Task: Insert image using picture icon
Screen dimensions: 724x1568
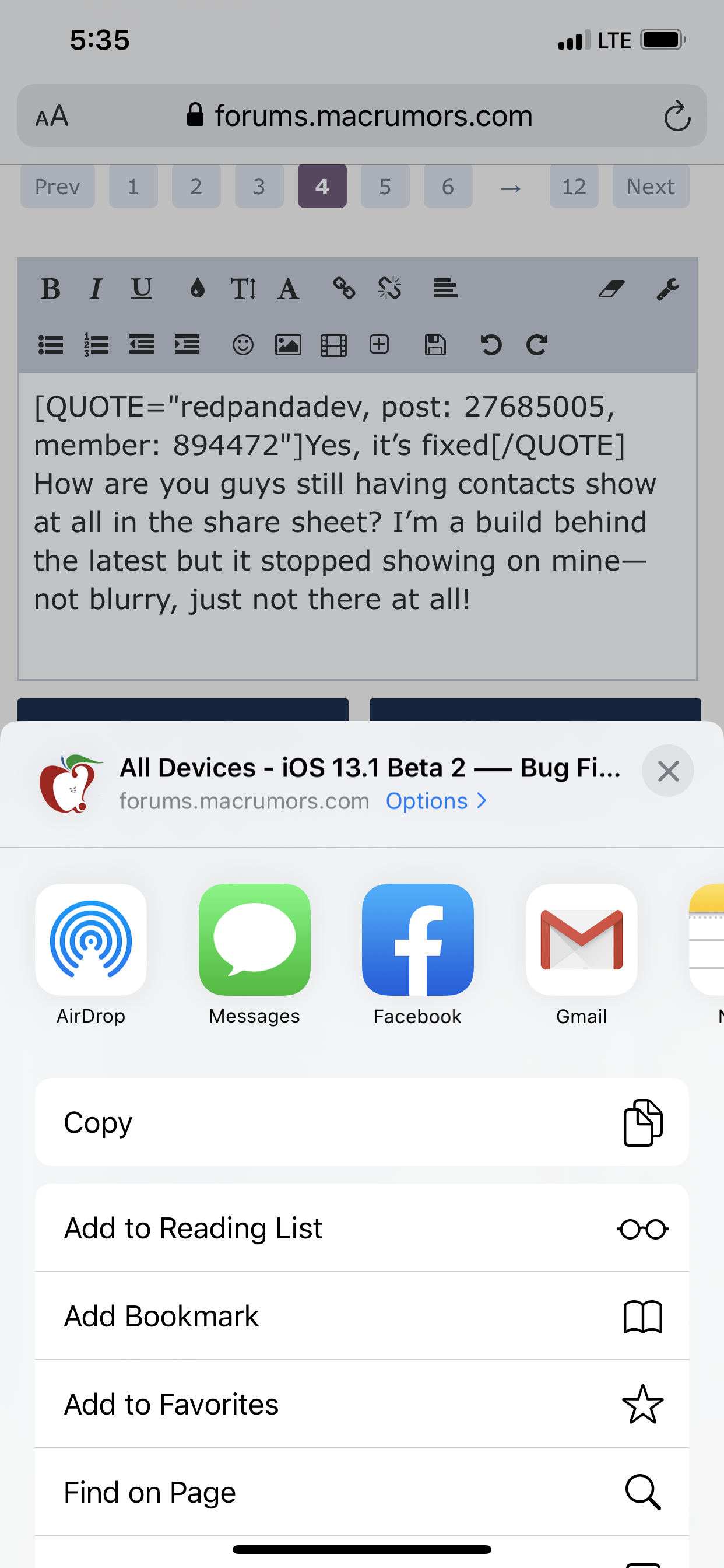Action: (x=288, y=345)
